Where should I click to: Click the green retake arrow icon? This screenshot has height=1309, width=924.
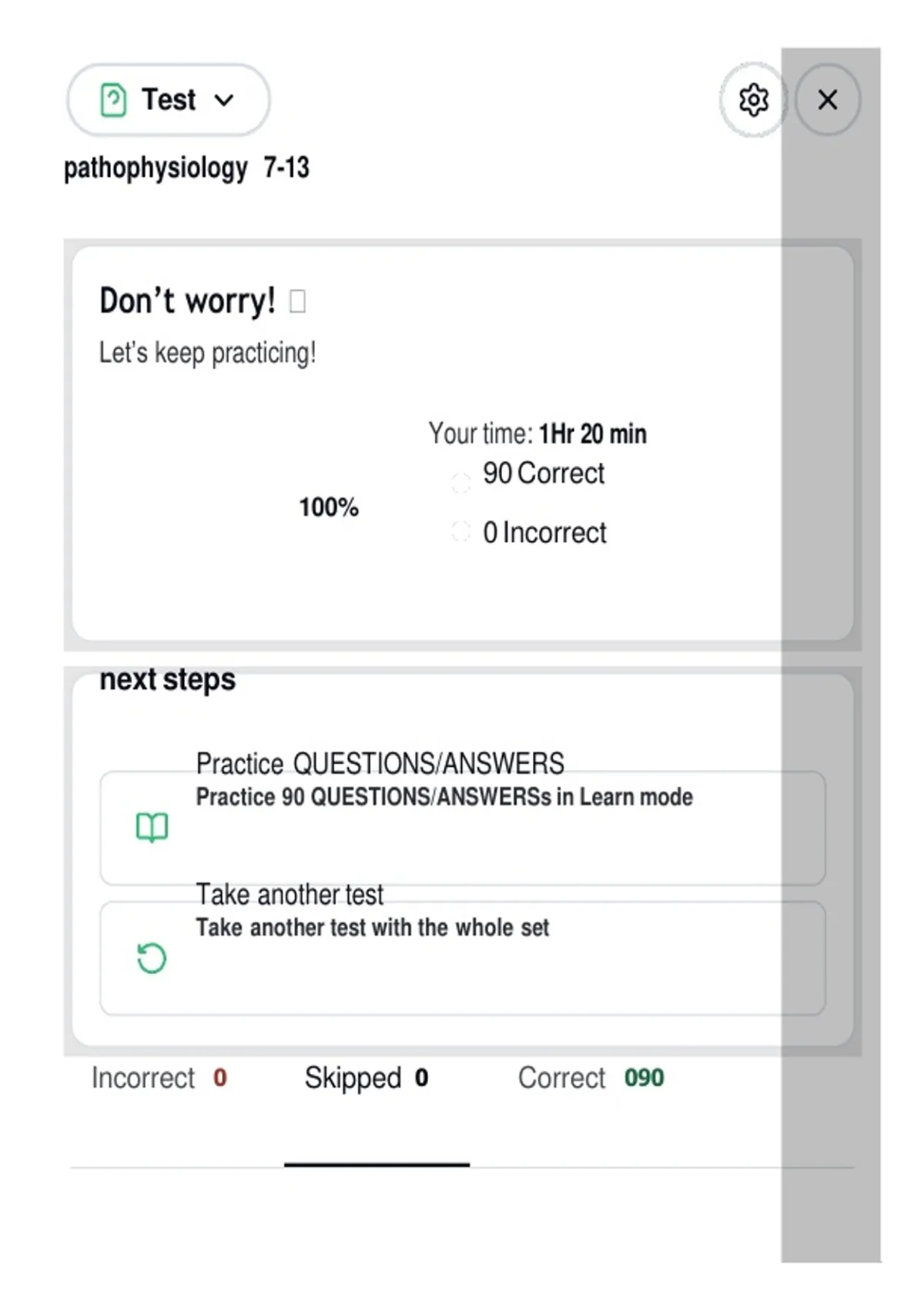point(152,959)
